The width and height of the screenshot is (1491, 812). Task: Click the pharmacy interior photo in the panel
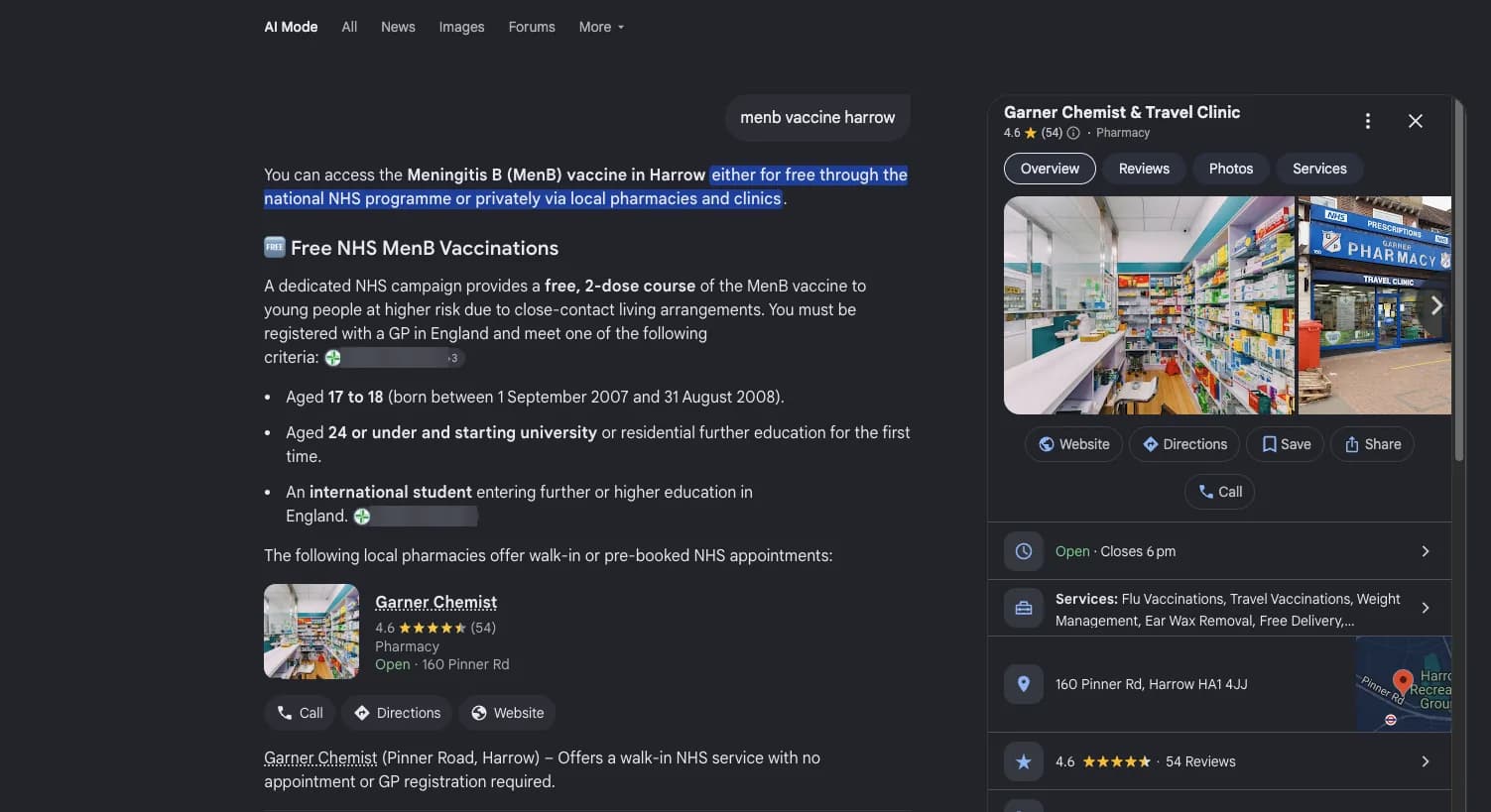coord(1149,305)
